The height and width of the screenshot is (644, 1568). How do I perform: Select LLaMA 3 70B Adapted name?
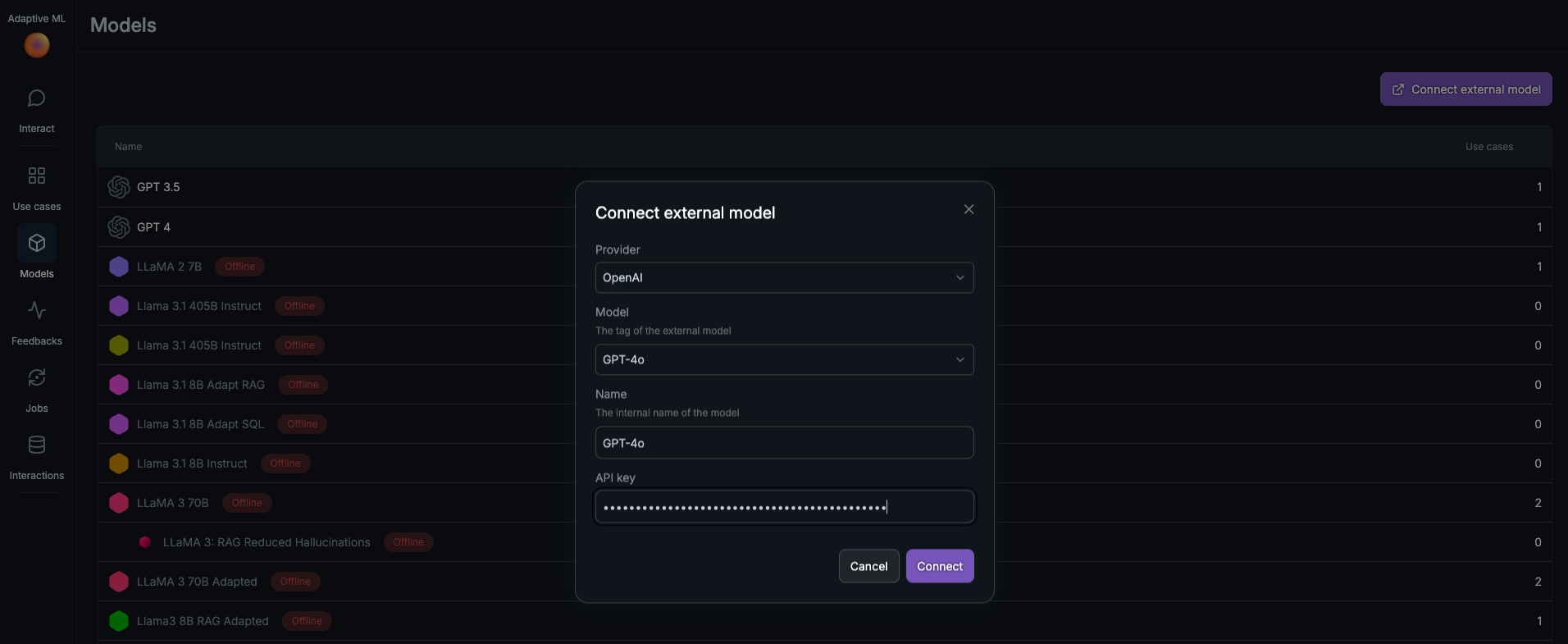click(197, 582)
